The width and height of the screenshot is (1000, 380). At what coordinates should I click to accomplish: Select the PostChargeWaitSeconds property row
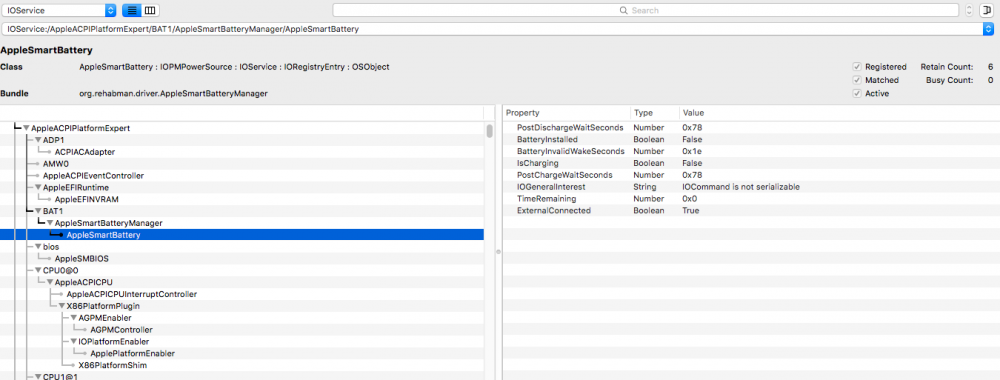pyautogui.click(x=751, y=175)
